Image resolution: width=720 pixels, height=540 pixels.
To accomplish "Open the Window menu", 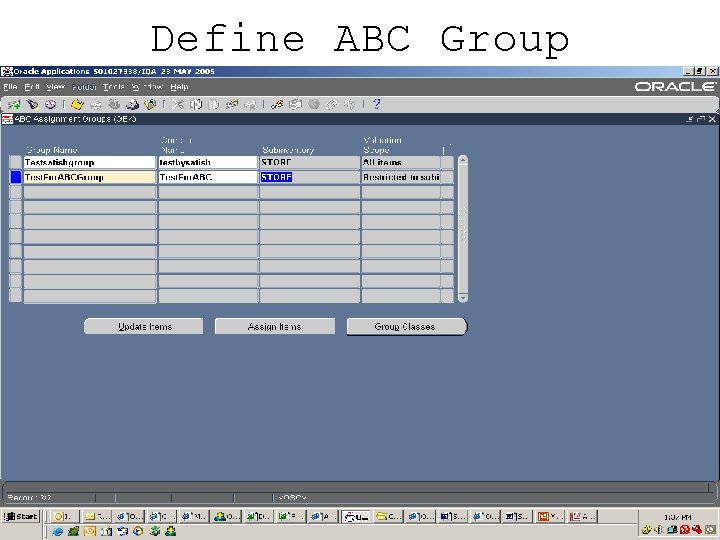I will pyautogui.click(x=147, y=87).
